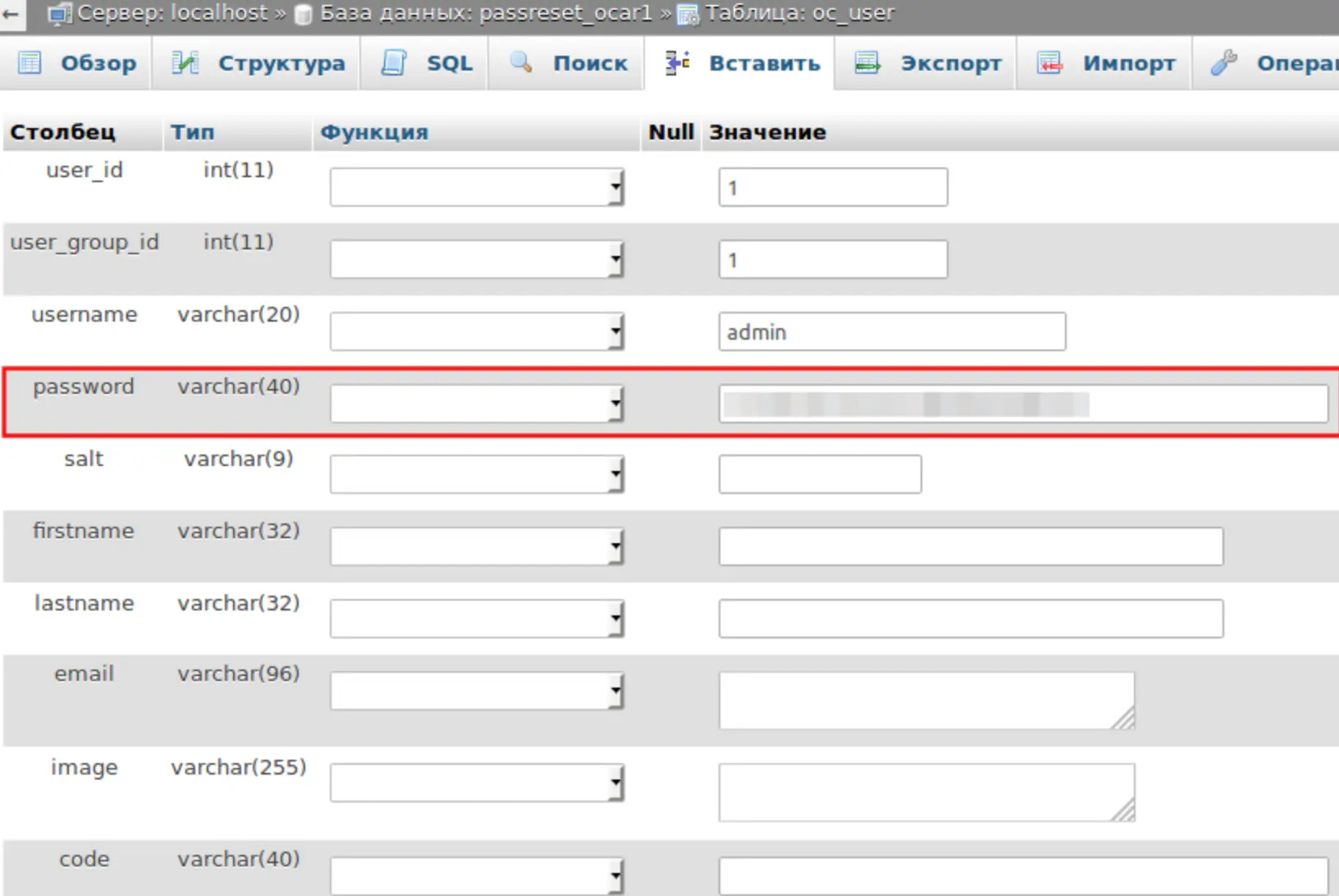Click the code value field

pyautogui.click(x=1023, y=876)
